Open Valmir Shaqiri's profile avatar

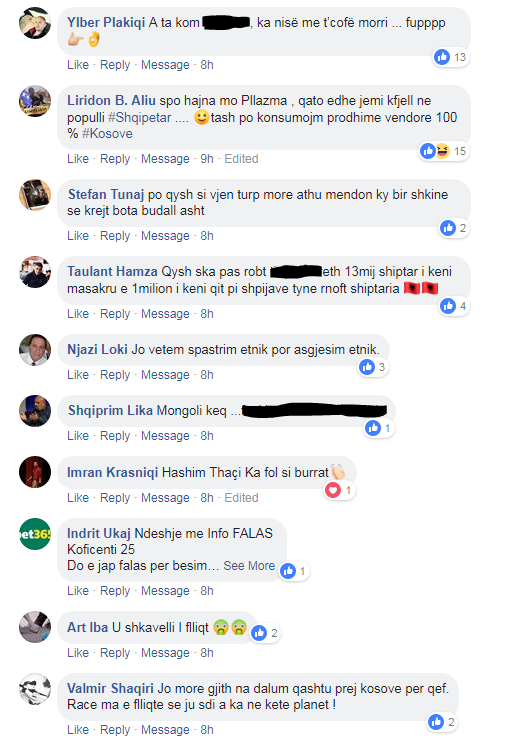coord(35,689)
